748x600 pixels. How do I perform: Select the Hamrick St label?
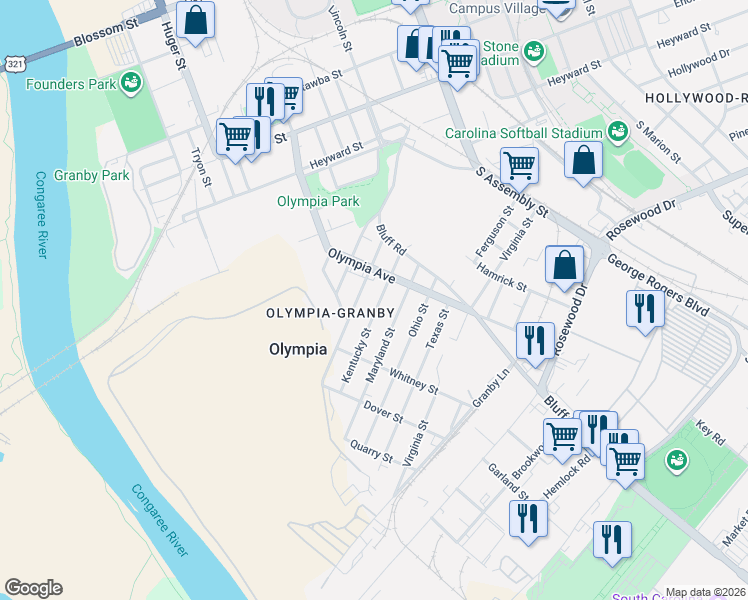click(501, 277)
